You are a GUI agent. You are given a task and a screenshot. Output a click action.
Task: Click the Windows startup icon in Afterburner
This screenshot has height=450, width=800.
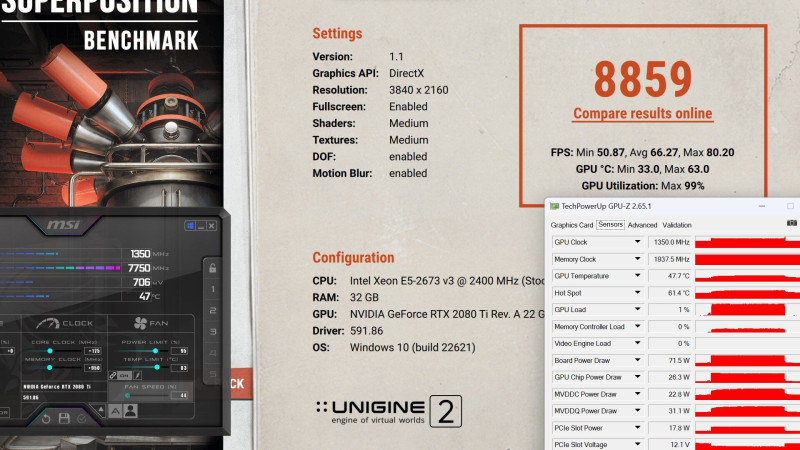(x=190, y=226)
